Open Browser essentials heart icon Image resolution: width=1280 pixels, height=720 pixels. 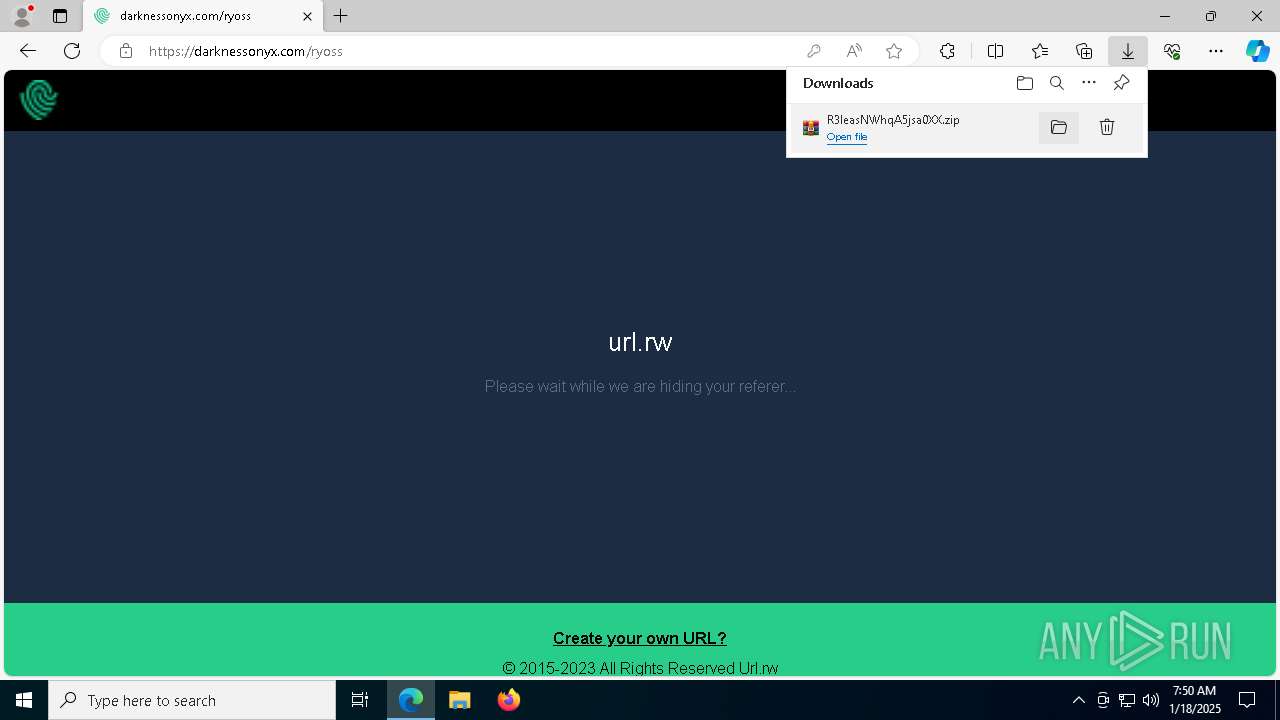point(1172,51)
